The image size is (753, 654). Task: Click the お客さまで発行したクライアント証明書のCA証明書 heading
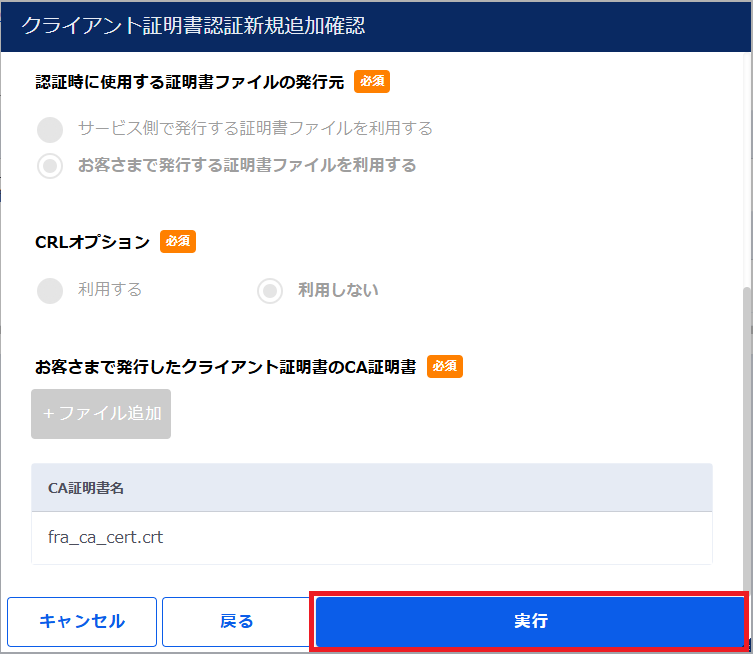click(x=226, y=367)
